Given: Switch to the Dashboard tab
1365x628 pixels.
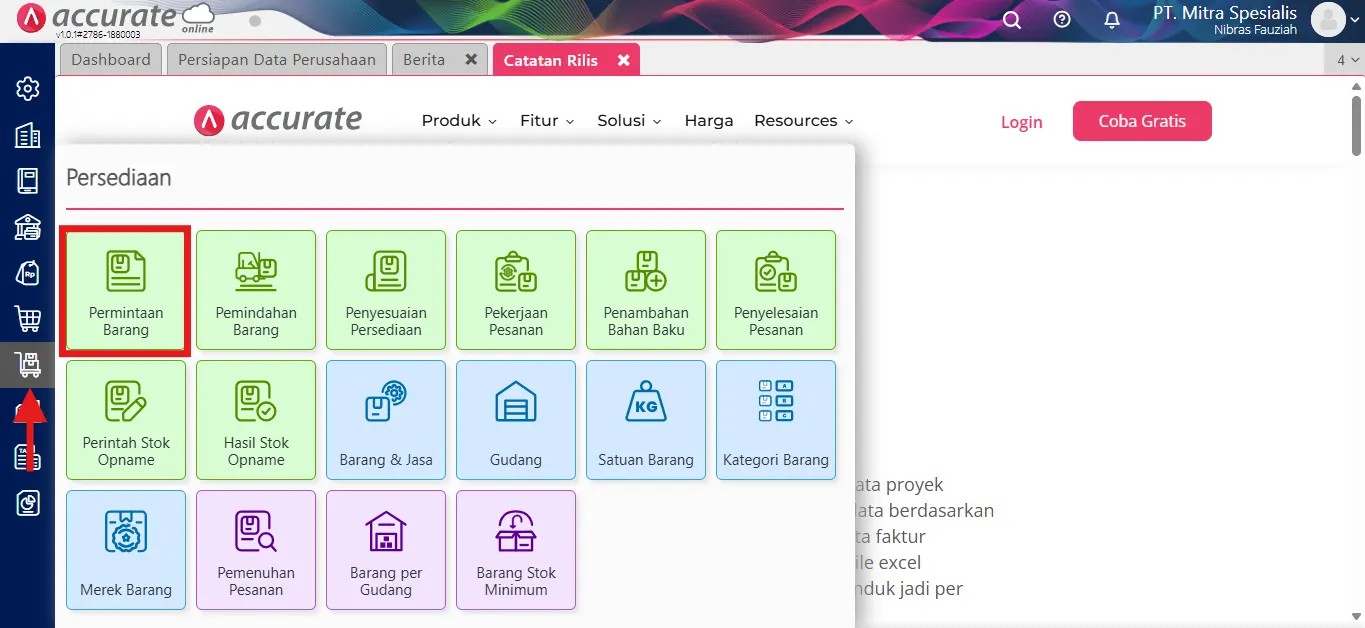Looking at the screenshot, I should coord(110,59).
